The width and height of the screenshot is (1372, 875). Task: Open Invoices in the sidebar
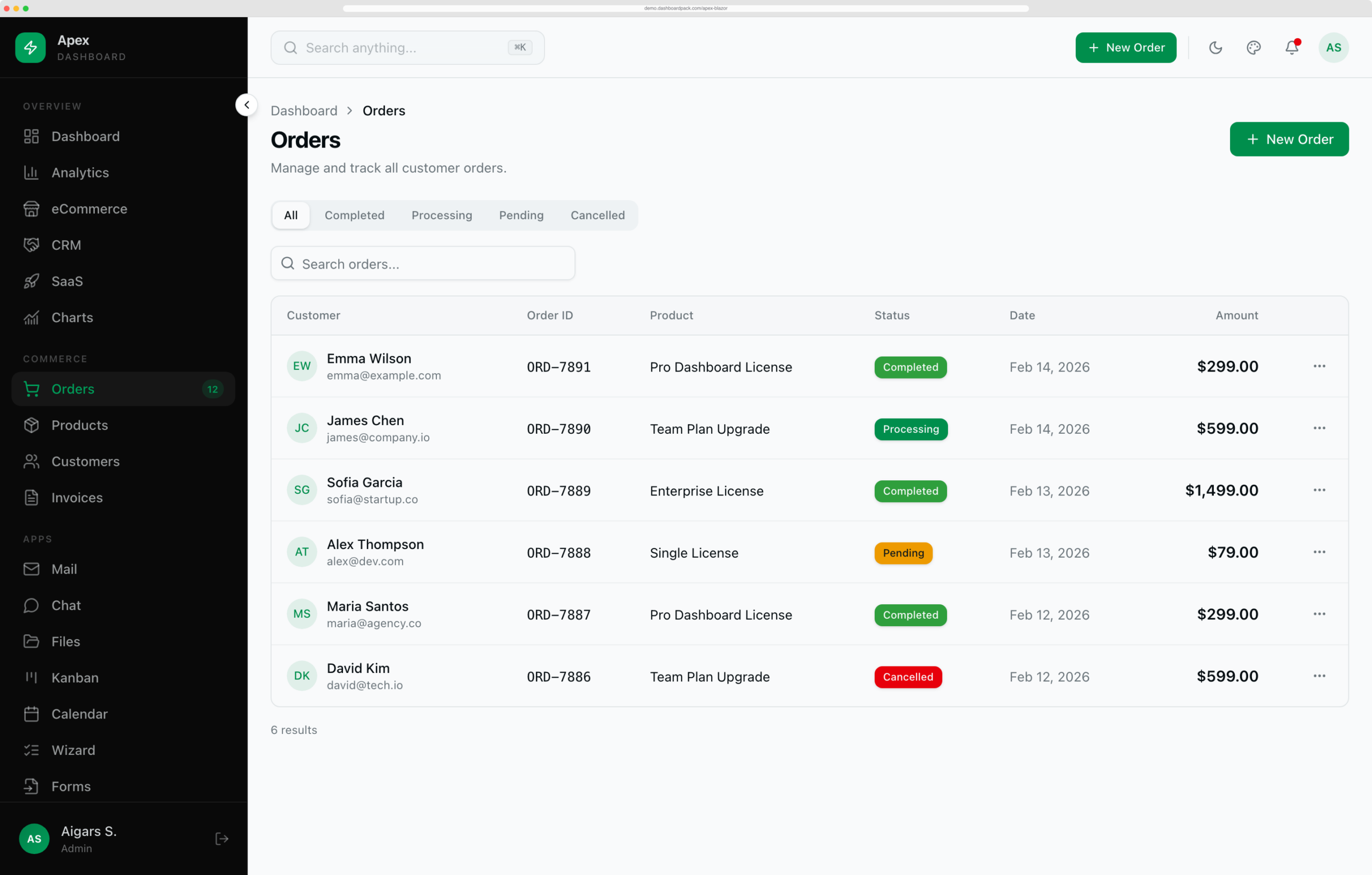(x=123, y=498)
